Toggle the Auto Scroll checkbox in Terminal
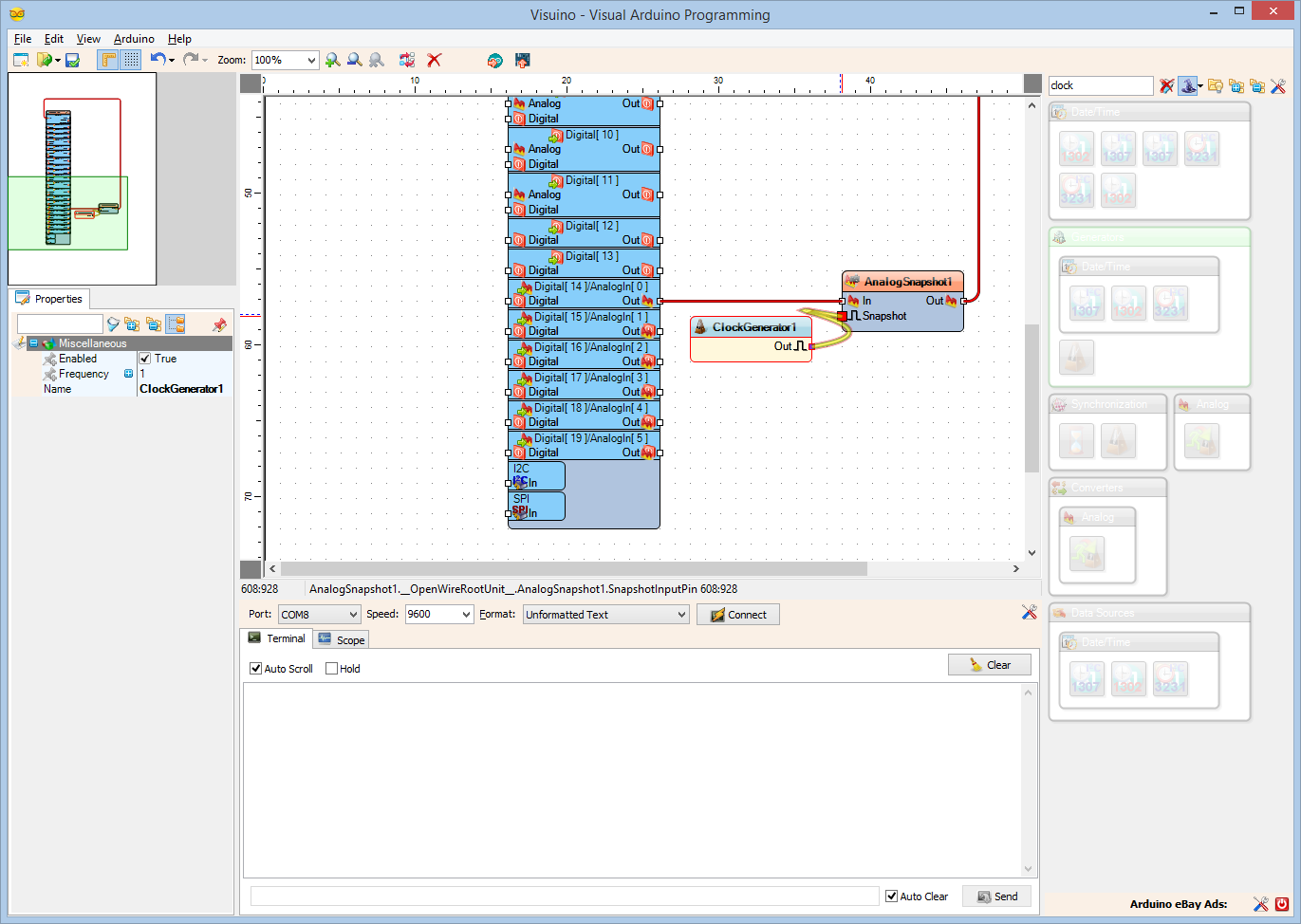This screenshot has width=1301, height=924. point(255,668)
